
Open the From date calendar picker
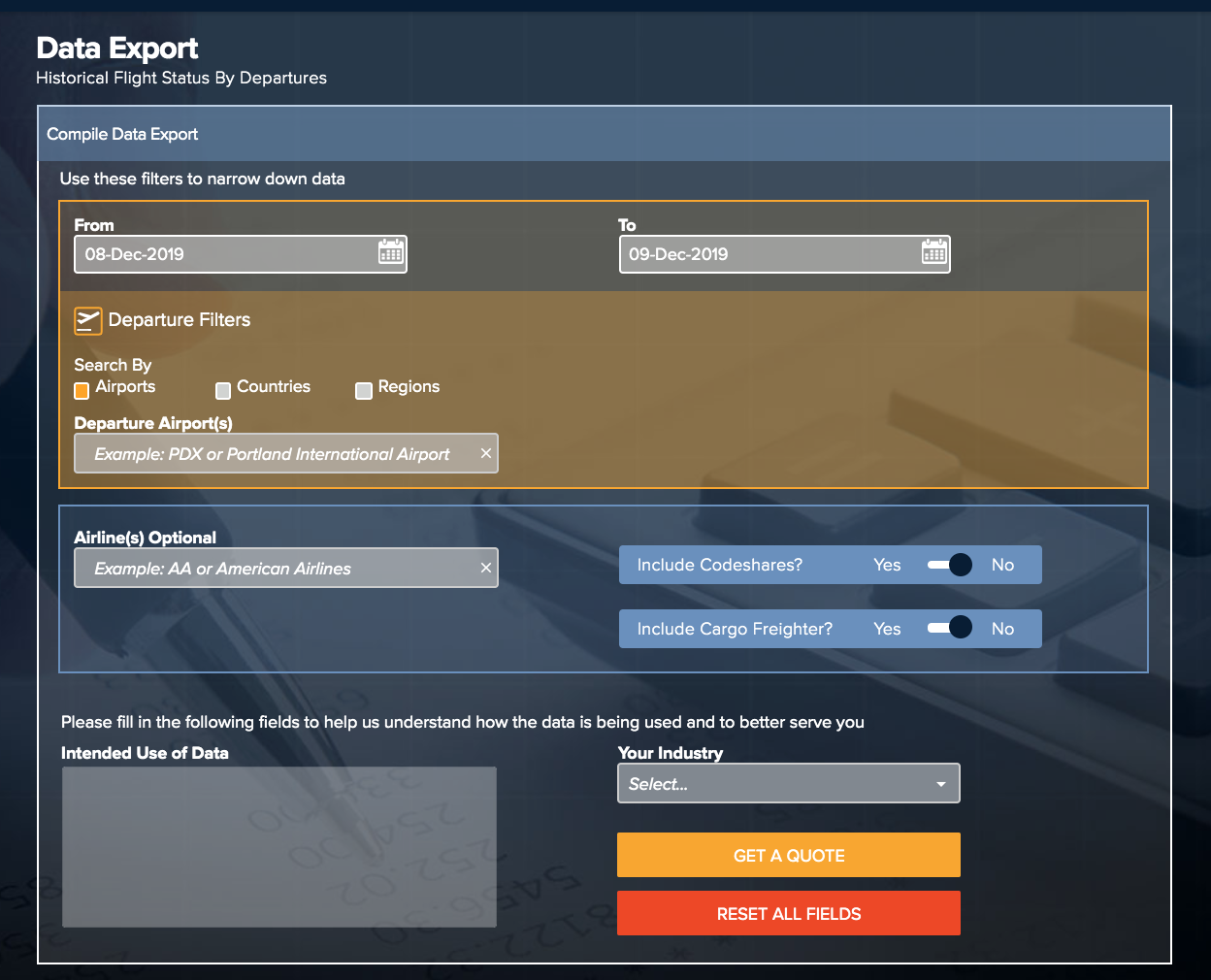click(390, 253)
